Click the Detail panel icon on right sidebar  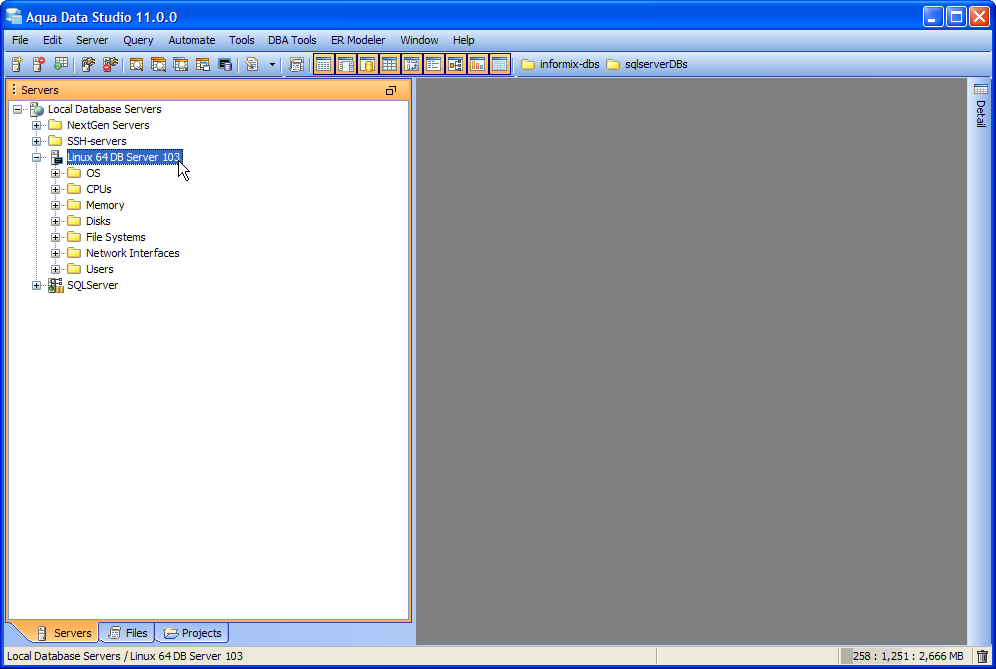(x=981, y=89)
